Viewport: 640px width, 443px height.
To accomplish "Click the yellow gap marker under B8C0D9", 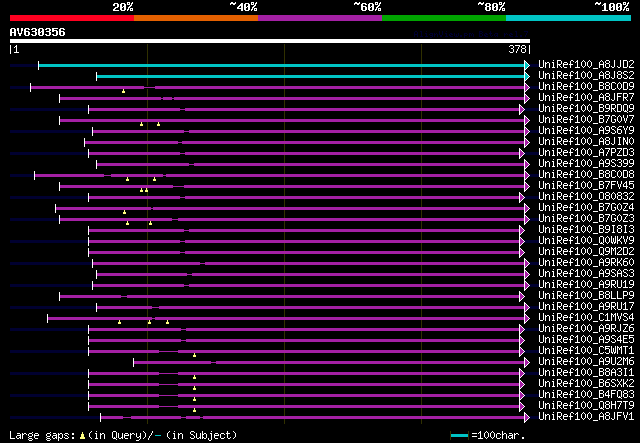I will 123,91.
